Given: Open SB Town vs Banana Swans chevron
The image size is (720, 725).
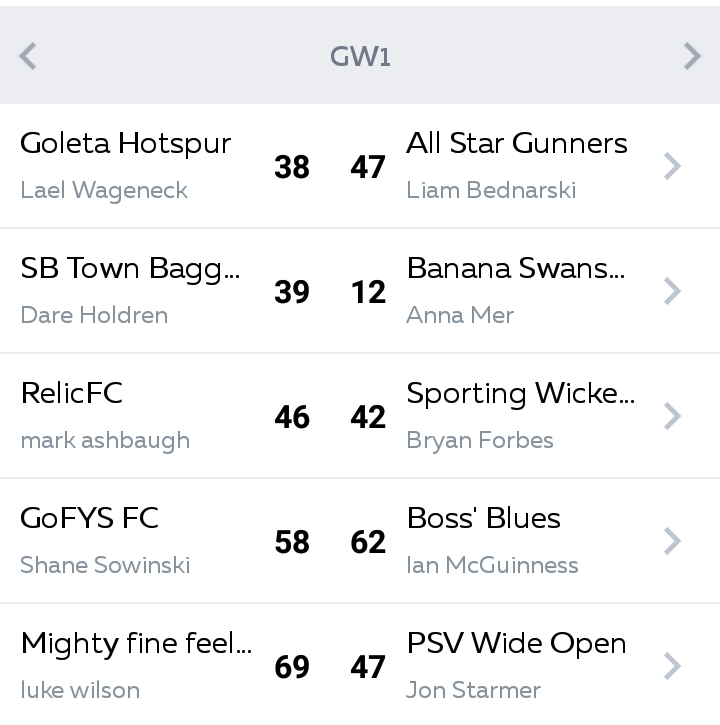Looking at the screenshot, I should pyautogui.click(x=672, y=291).
